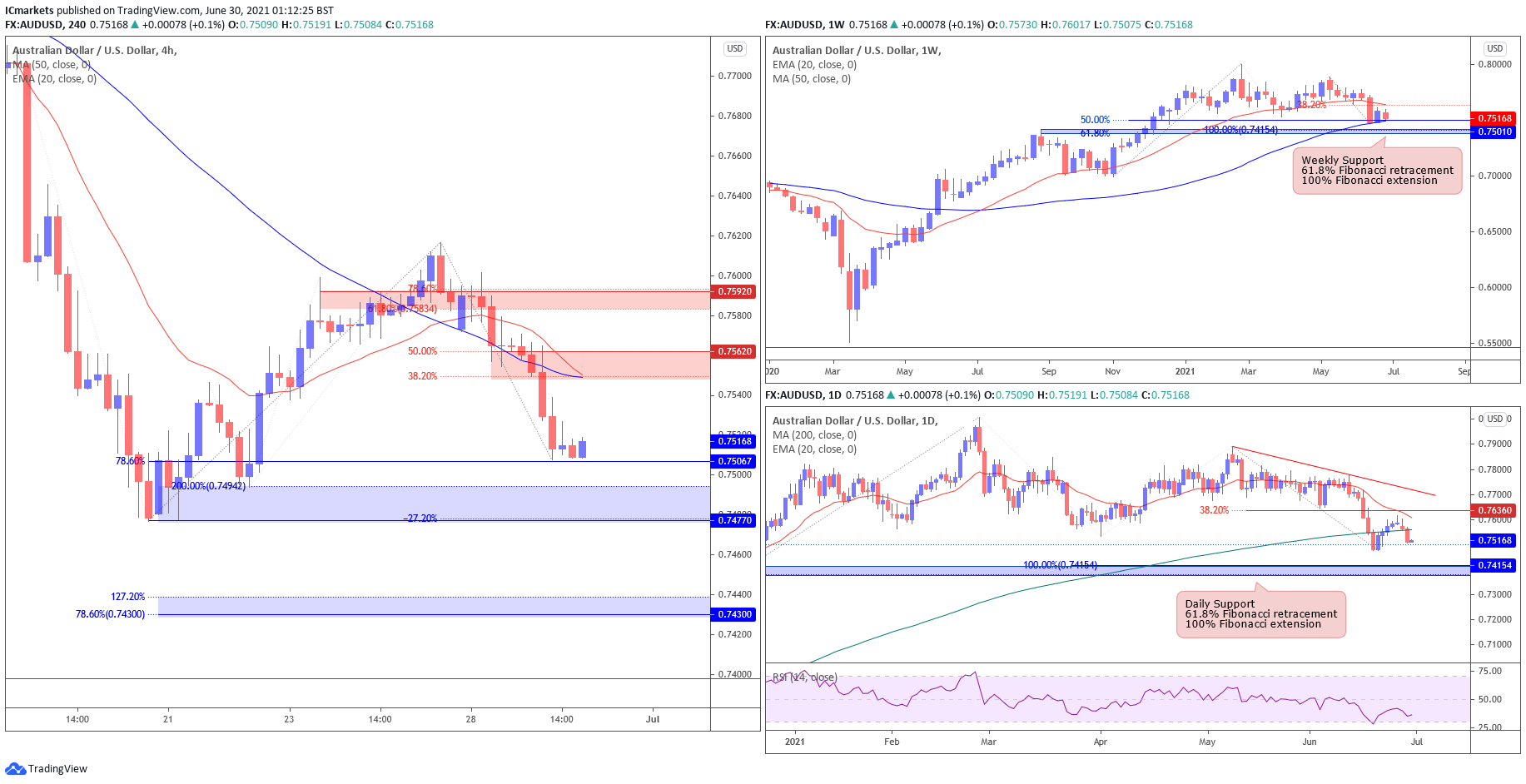This screenshot has width=1526, height=784.
Task: Click '100.00%(0.74154)' label on daily chart
Action: 1060,565
